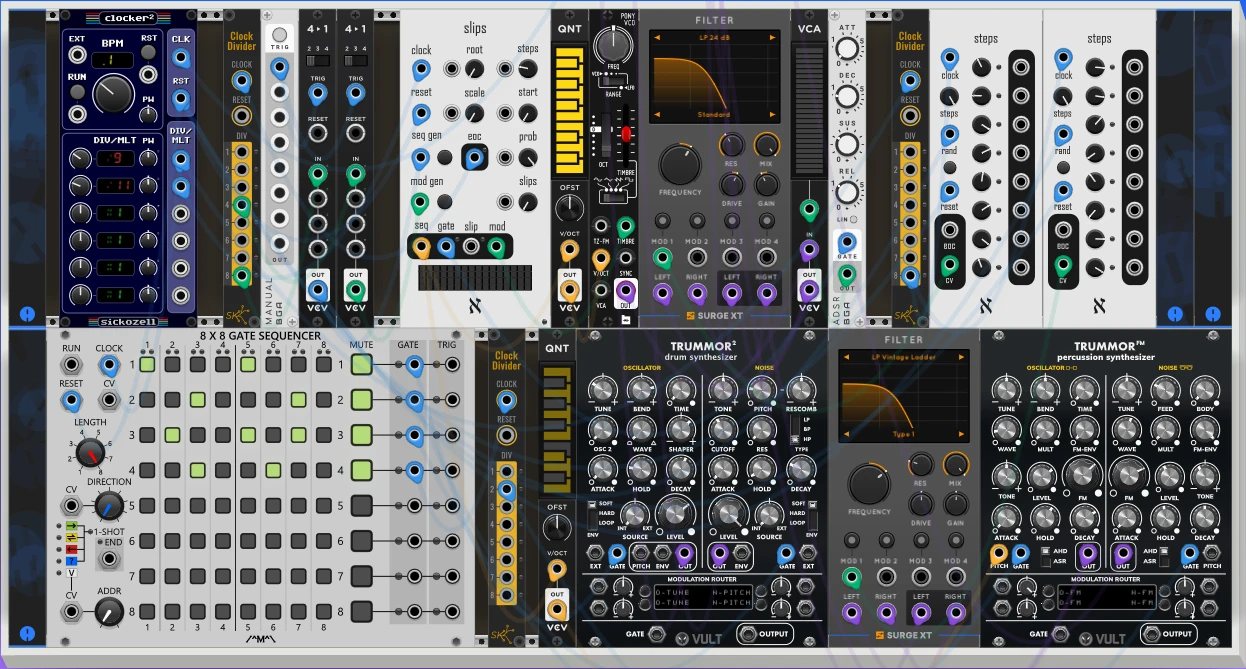Viewport: 1246px width, 669px height.
Task: Click the CLOCK jack on gate sequencer
Action: click(109, 366)
